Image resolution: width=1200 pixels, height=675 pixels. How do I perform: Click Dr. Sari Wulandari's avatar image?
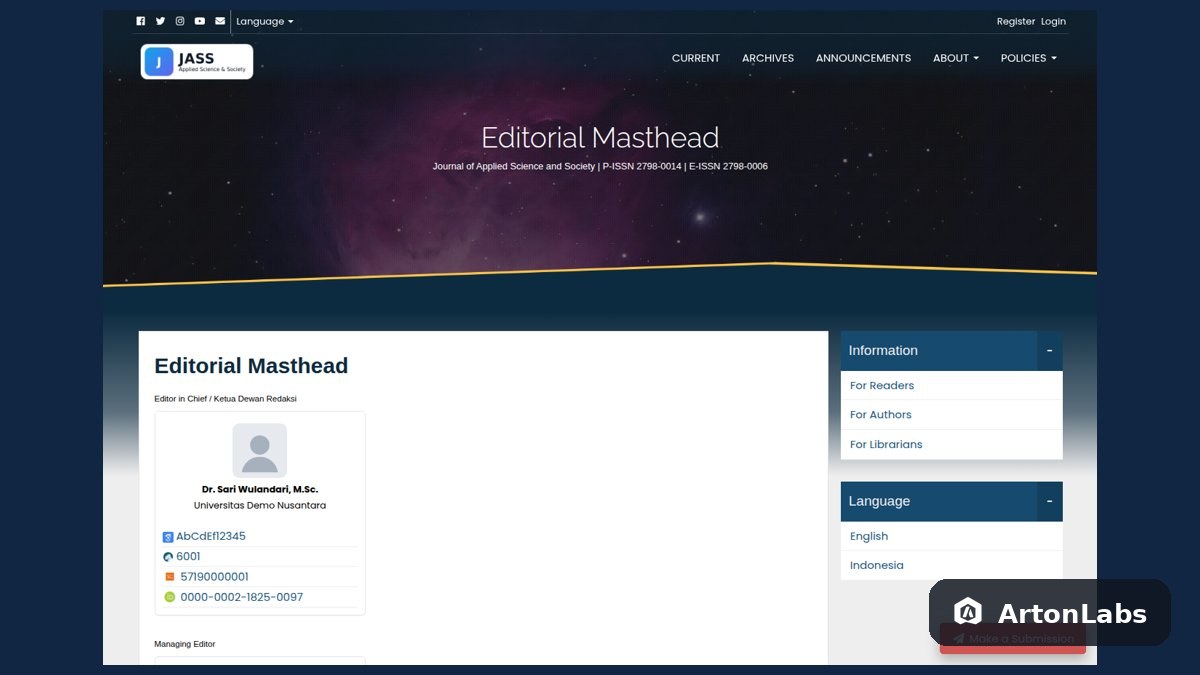click(x=260, y=450)
